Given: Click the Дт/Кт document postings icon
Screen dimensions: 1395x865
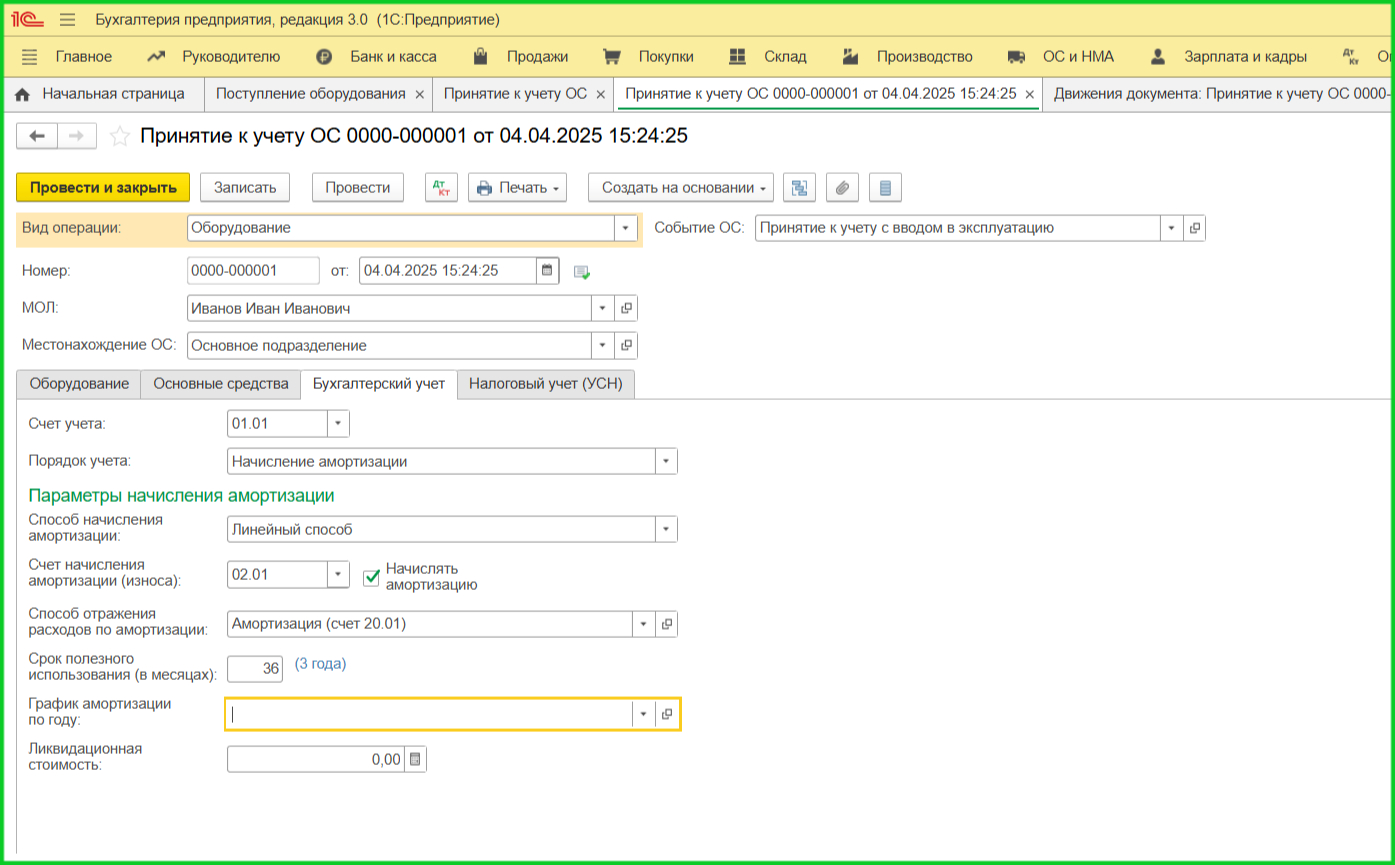Looking at the screenshot, I should 441,188.
